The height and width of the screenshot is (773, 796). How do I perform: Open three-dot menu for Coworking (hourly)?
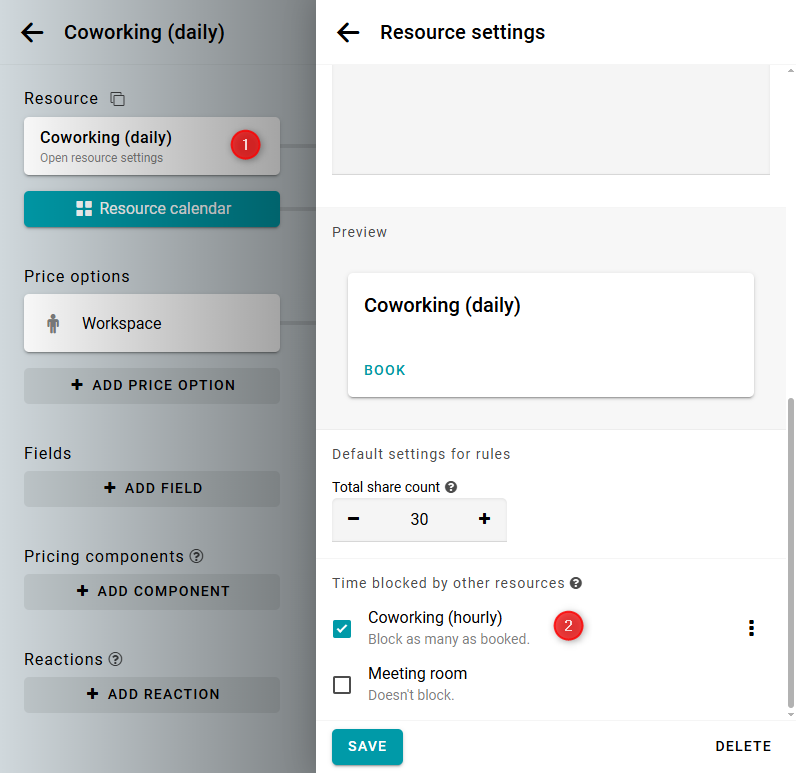click(x=751, y=628)
